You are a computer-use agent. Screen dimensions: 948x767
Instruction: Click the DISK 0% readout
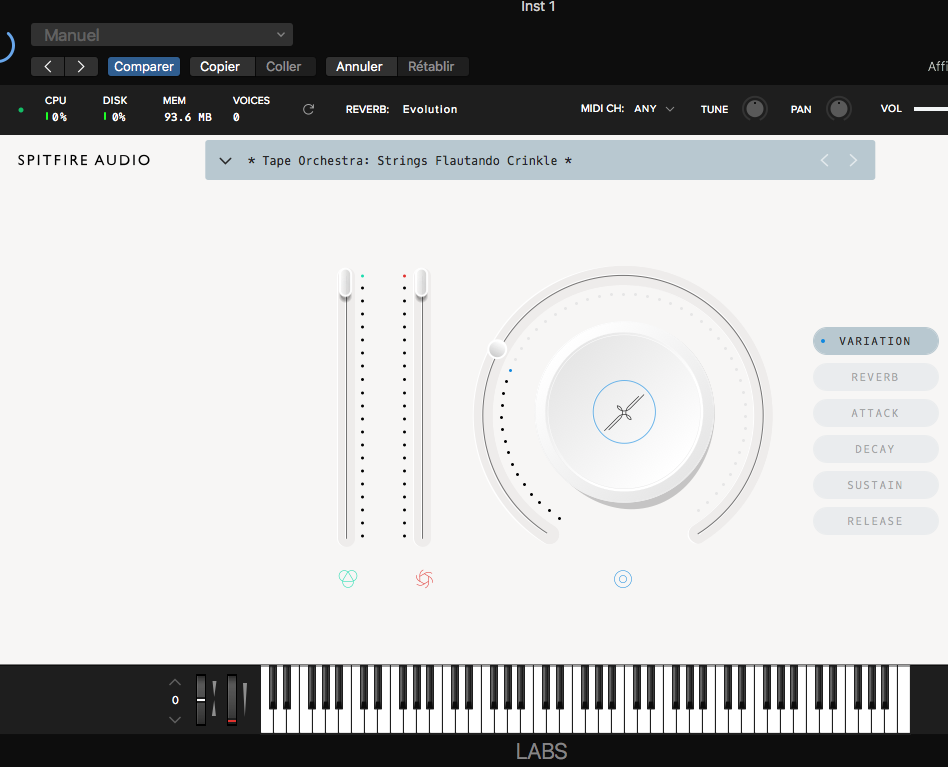115,109
